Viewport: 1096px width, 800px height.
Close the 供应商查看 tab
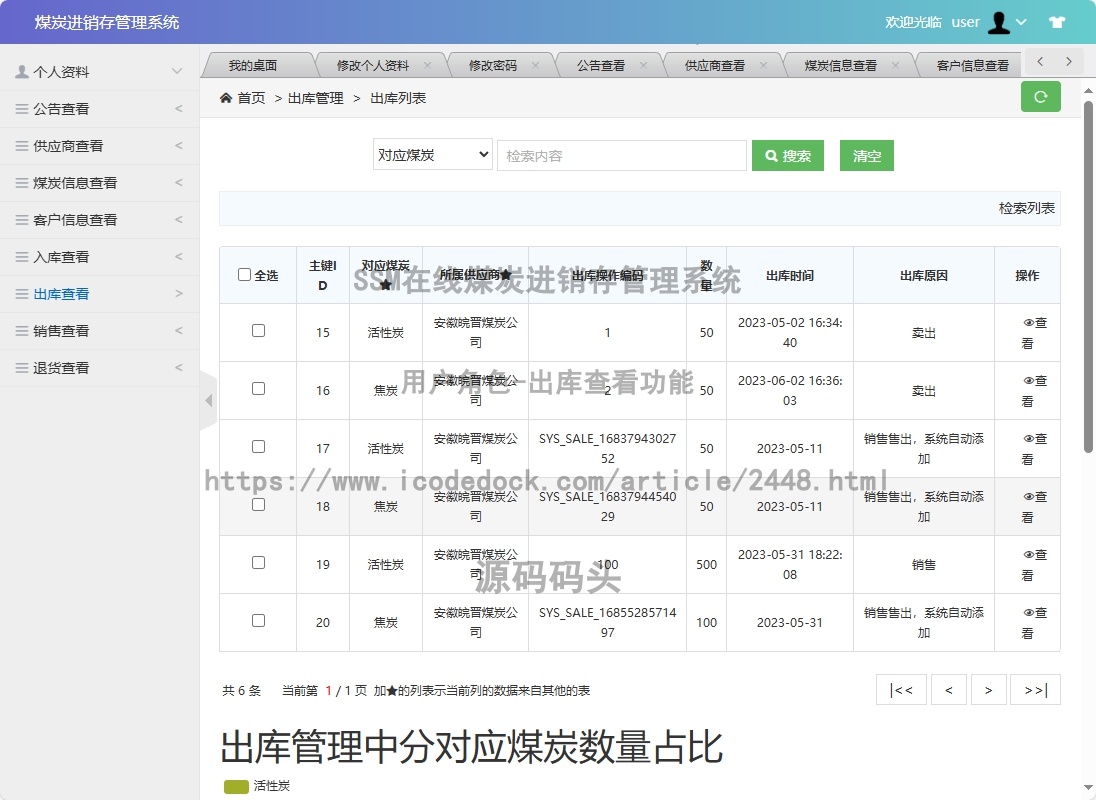763,65
